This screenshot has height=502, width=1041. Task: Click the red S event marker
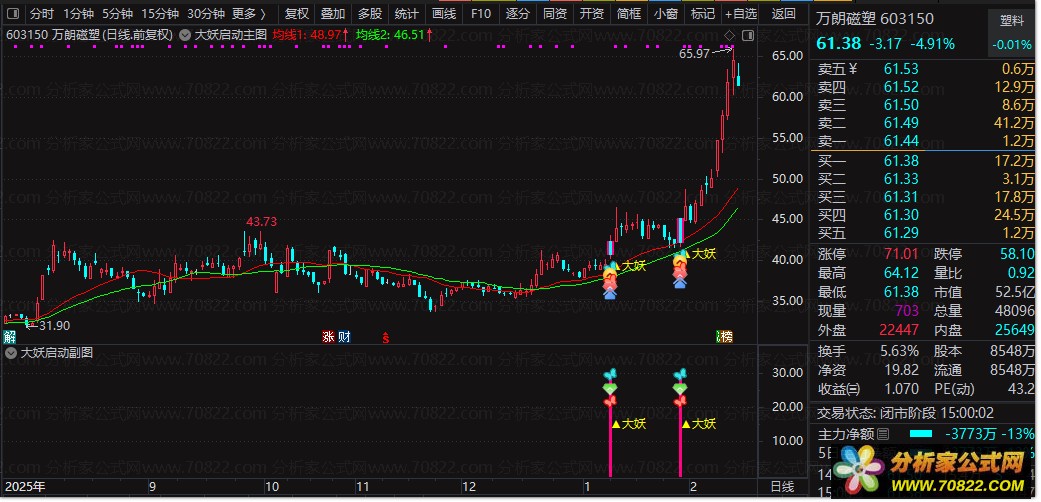pos(385,337)
